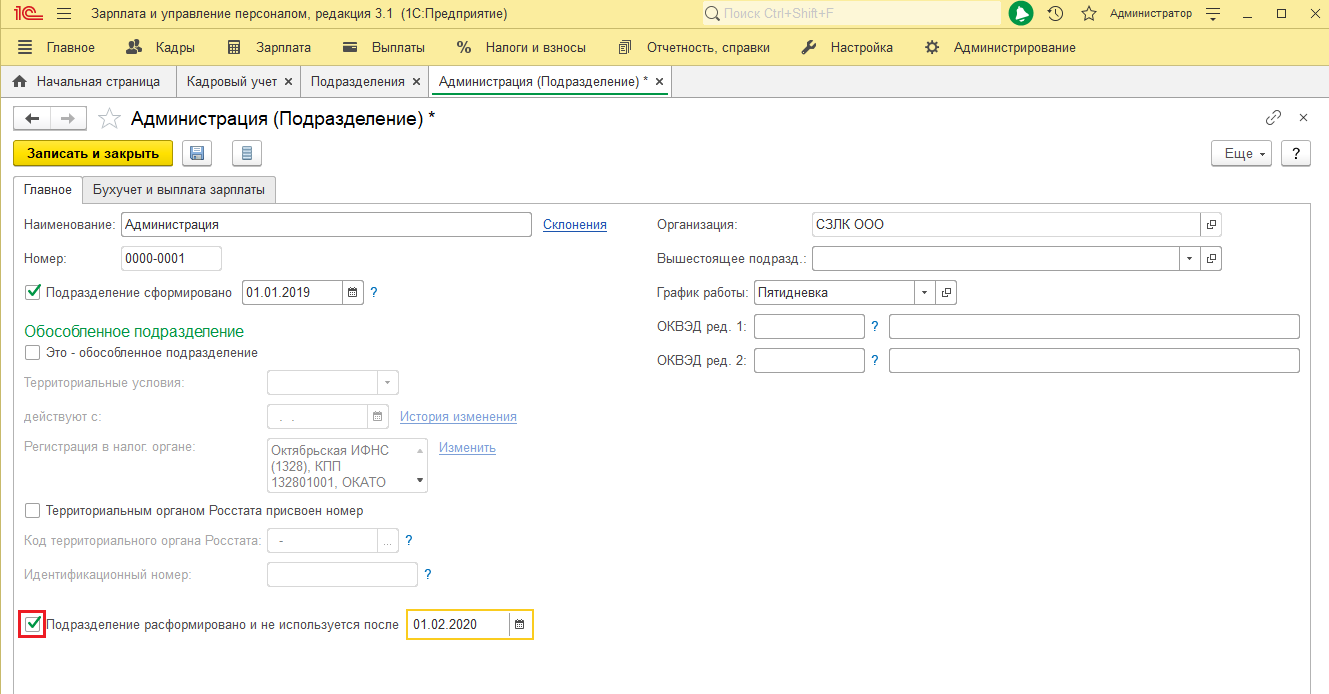Screen dimensions: 1329x694
Task: Switch to Подразделения tab
Action: click(358, 82)
